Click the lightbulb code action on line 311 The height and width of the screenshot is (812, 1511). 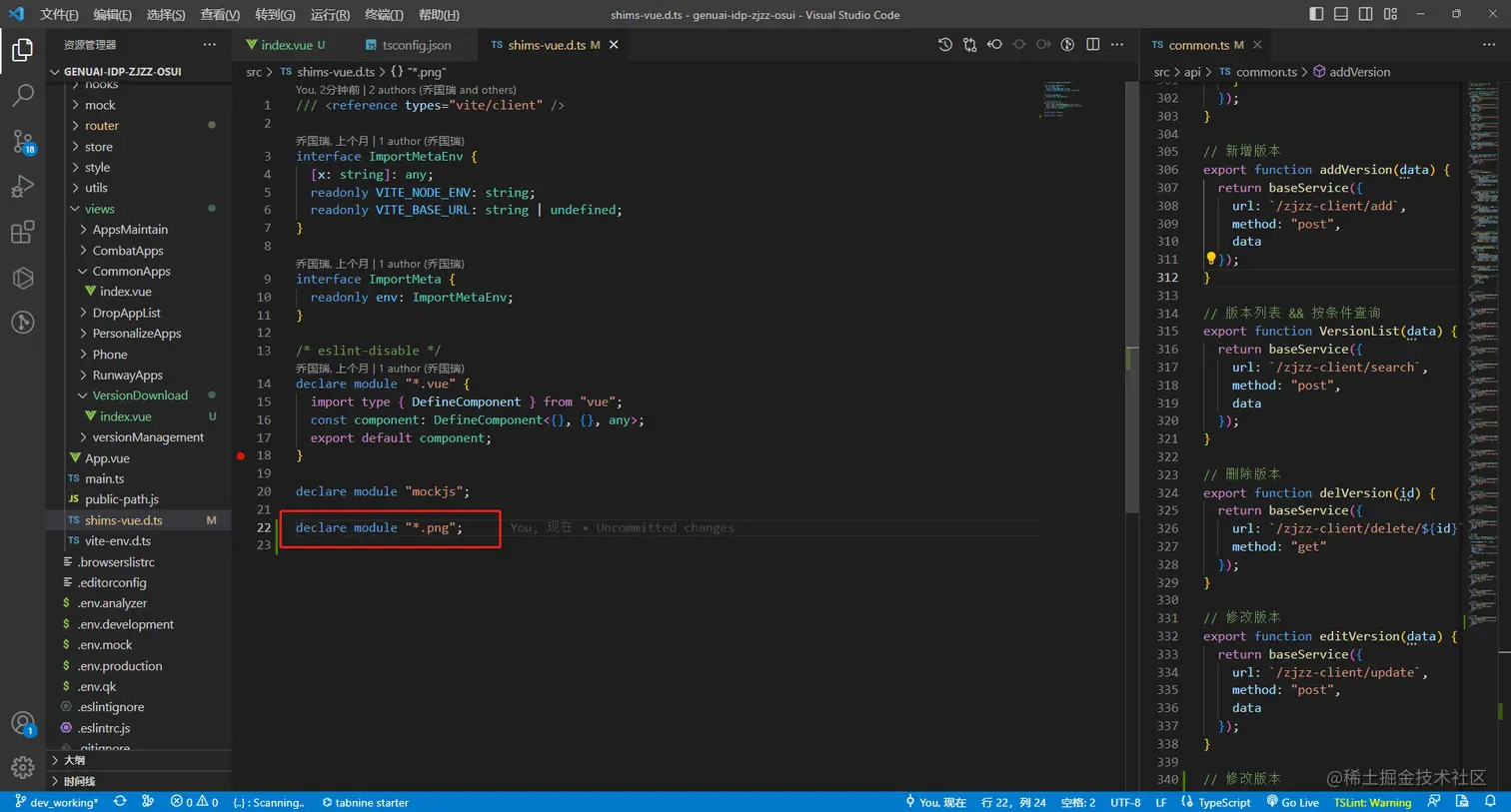point(1211,259)
